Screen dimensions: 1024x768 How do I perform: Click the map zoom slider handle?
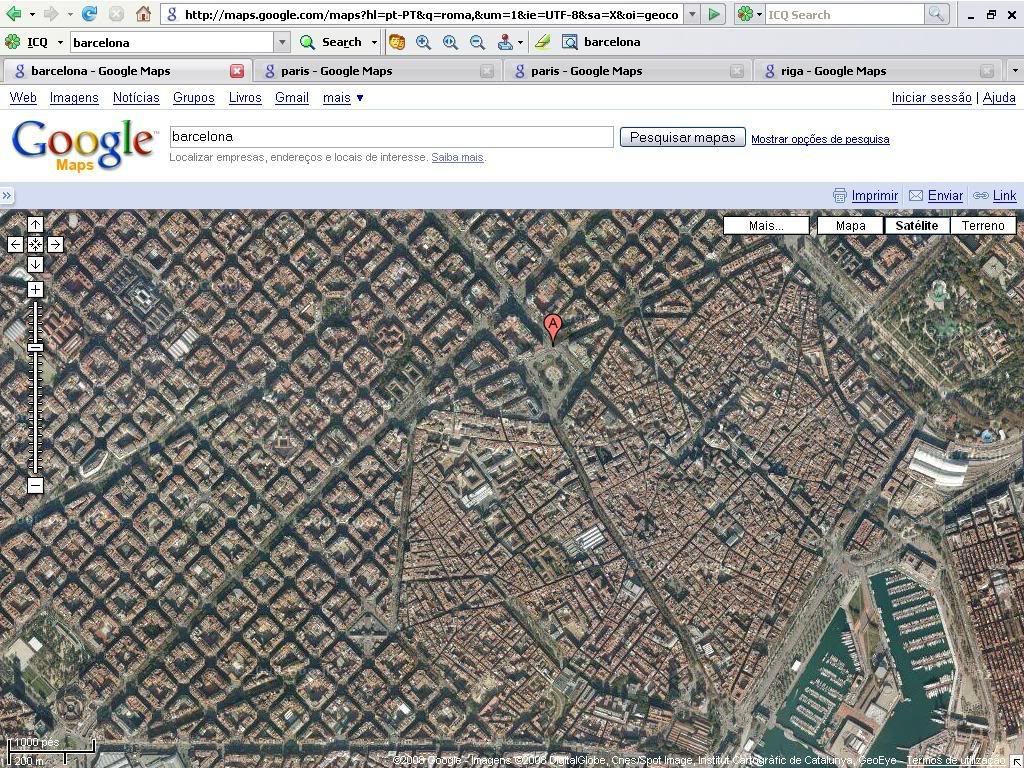[x=35, y=347]
